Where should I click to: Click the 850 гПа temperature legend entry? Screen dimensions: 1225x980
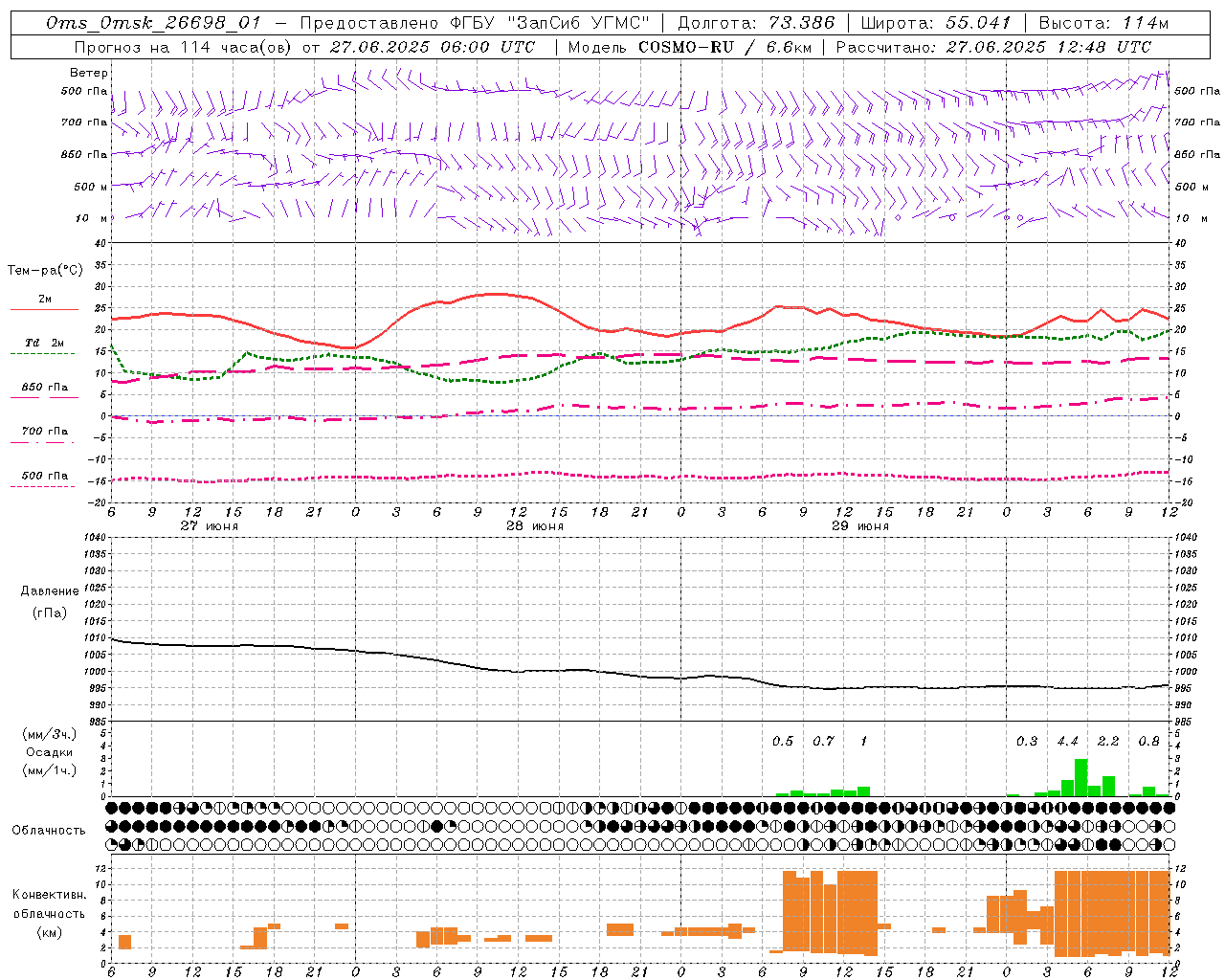point(45,388)
